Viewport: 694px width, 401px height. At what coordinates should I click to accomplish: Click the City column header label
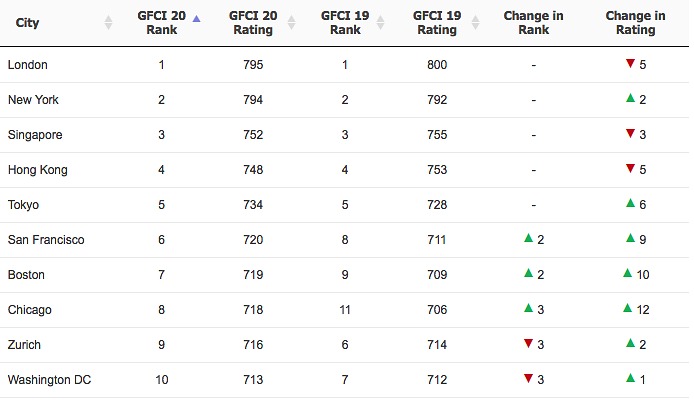(x=28, y=23)
